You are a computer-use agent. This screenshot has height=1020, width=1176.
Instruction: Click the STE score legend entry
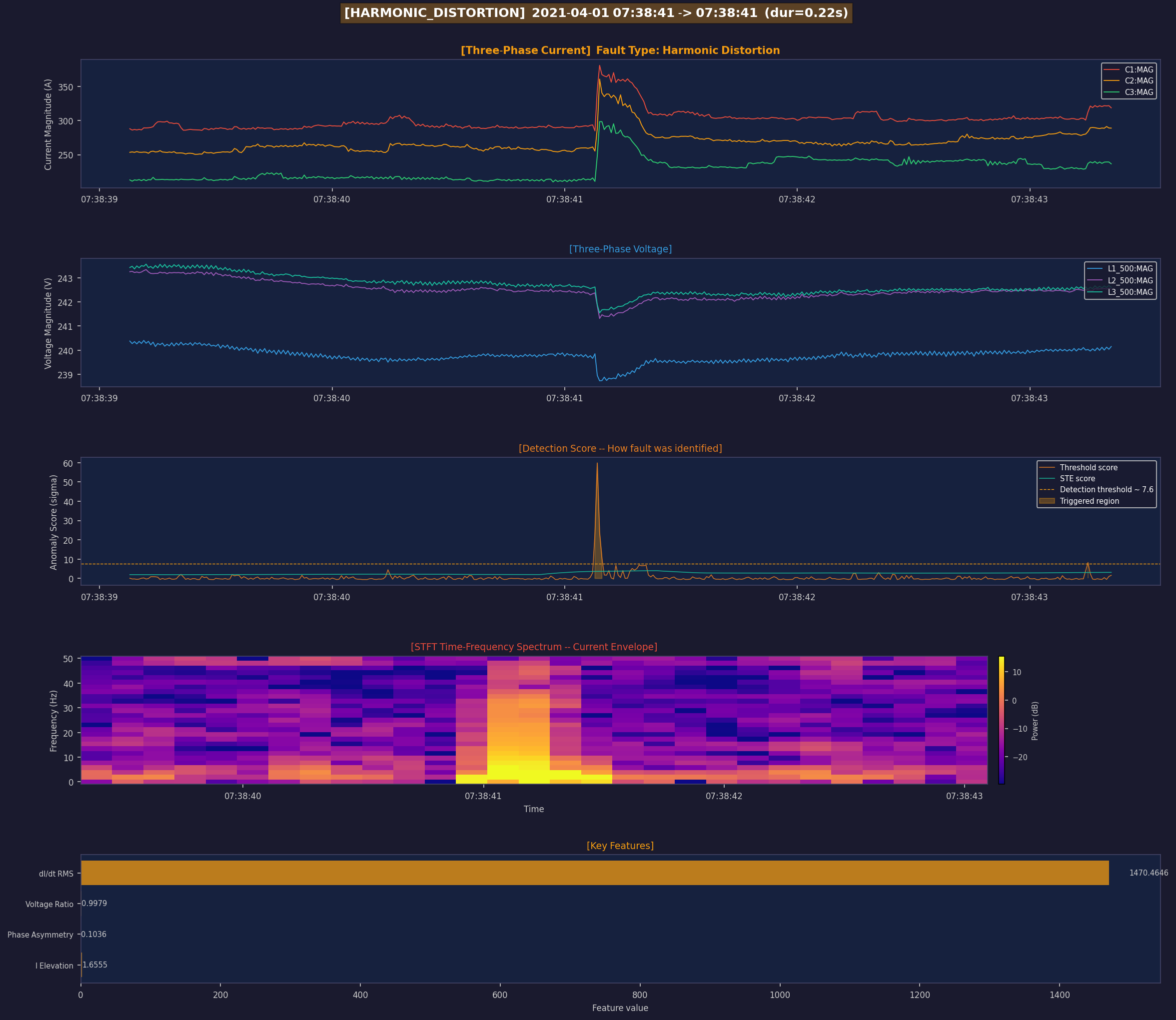click(1077, 479)
